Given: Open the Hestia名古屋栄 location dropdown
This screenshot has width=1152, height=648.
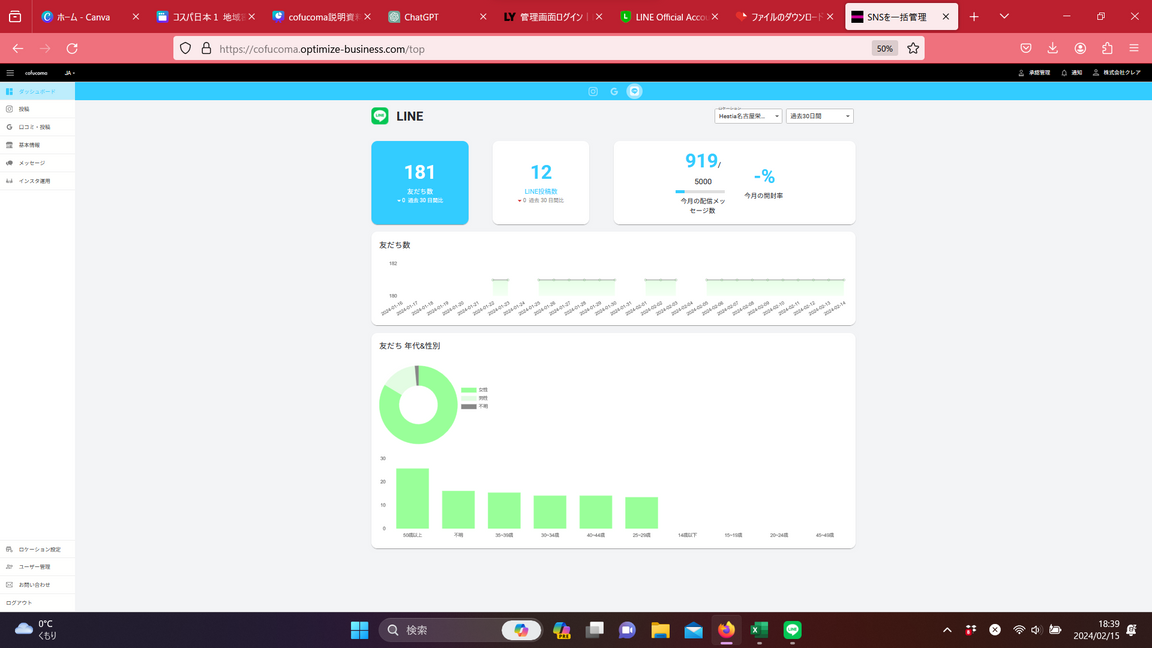Looking at the screenshot, I should point(748,116).
